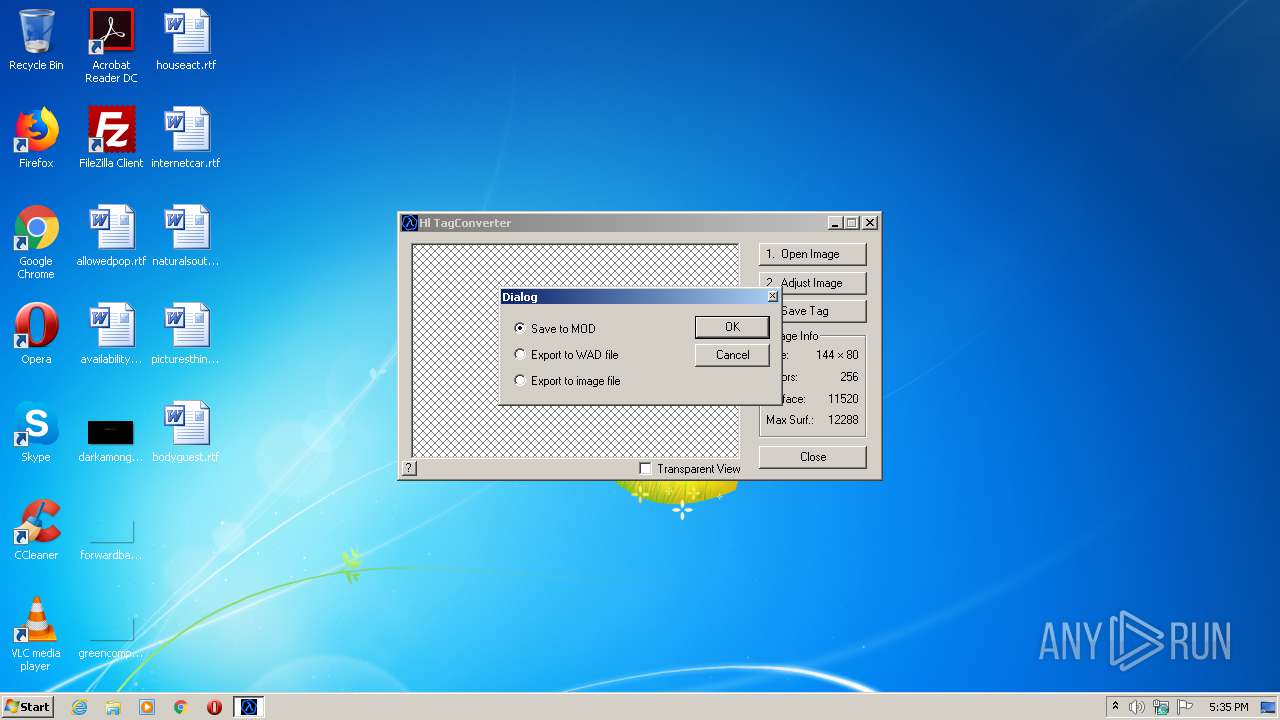Image resolution: width=1280 pixels, height=720 pixels.
Task: Click the 5:35 PM taskbar clock
Action: [x=1228, y=707]
